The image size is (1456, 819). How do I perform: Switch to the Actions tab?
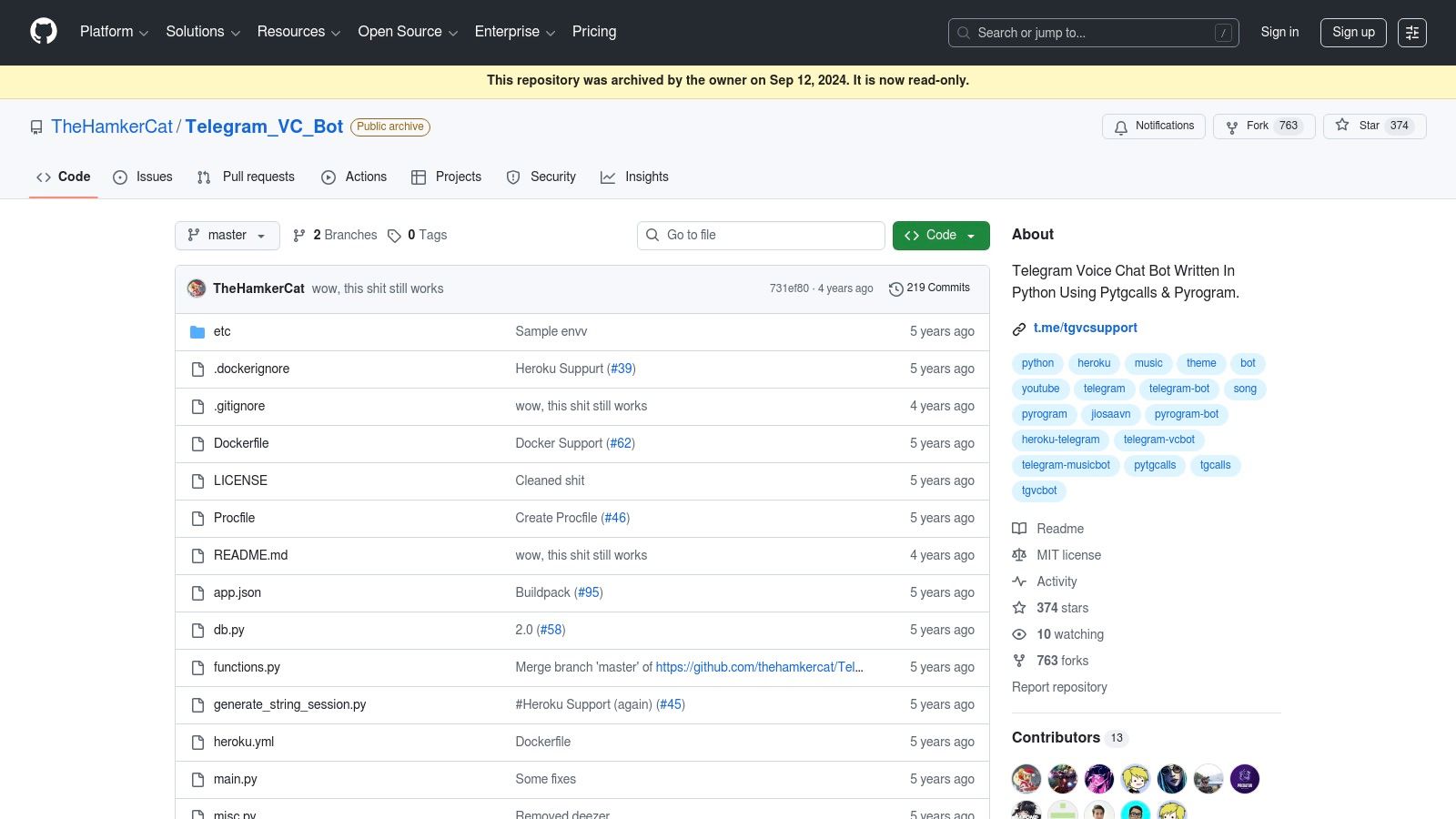[x=354, y=177]
